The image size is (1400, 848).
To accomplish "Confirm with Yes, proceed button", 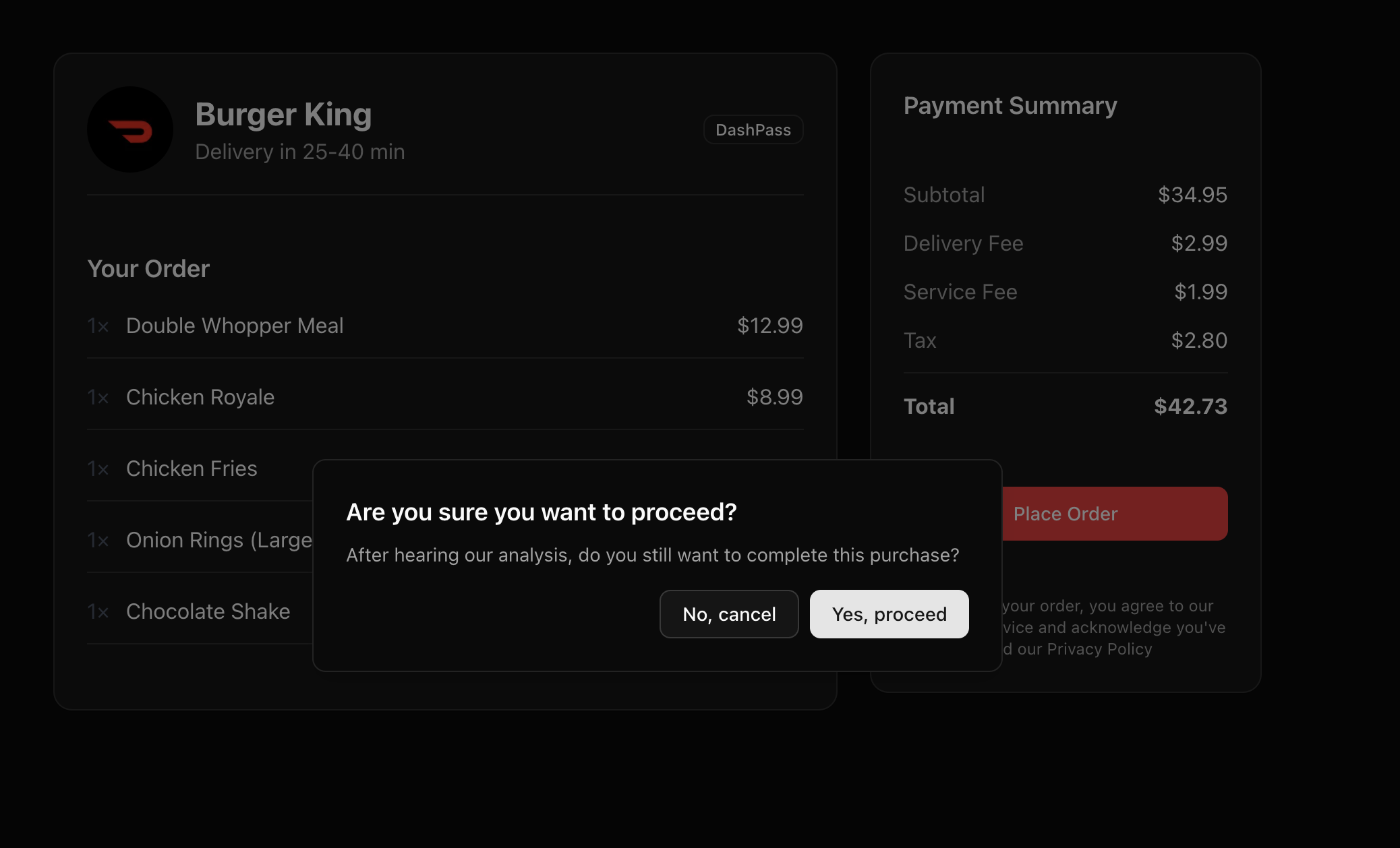I will [889, 614].
